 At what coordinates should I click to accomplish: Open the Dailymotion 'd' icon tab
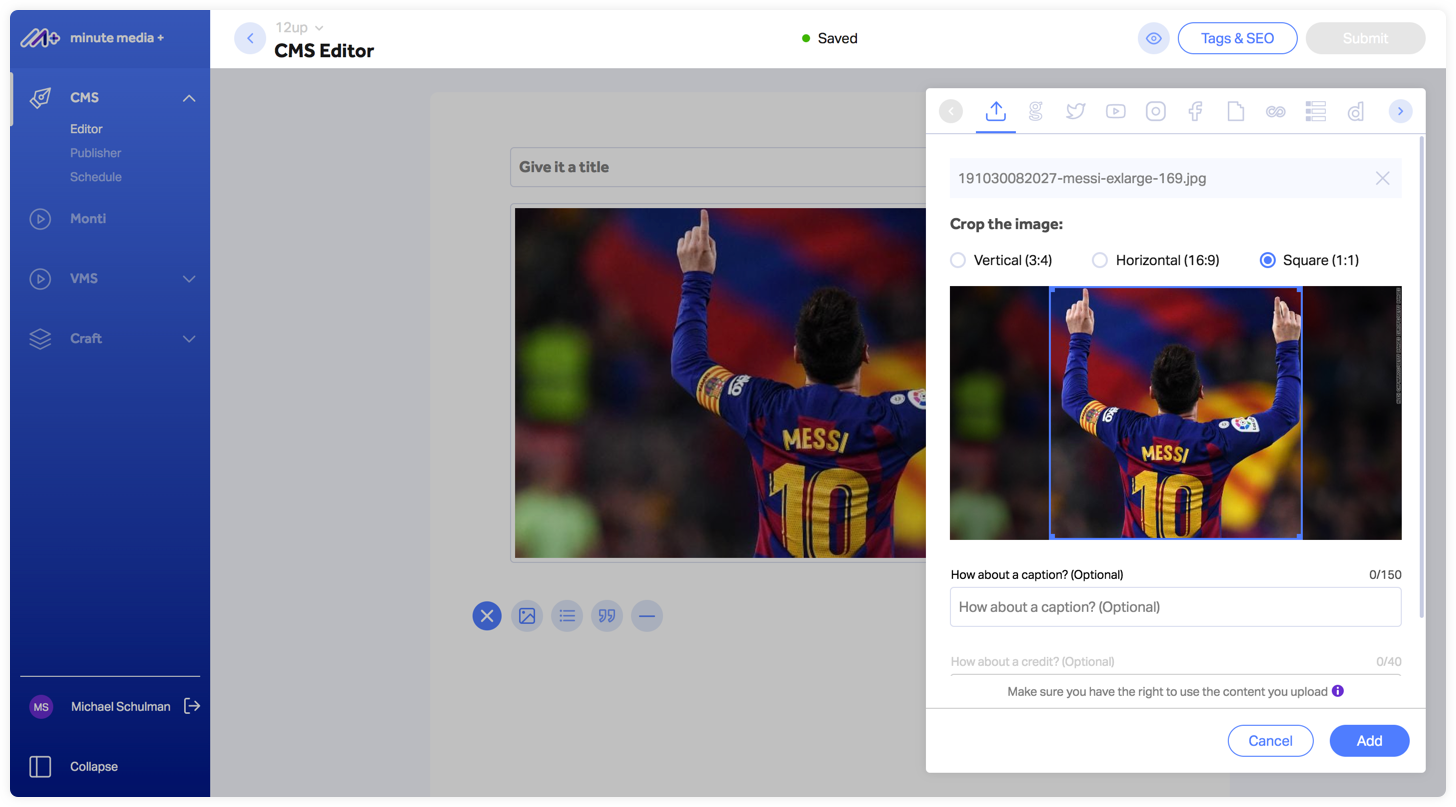pos(1356,112)
